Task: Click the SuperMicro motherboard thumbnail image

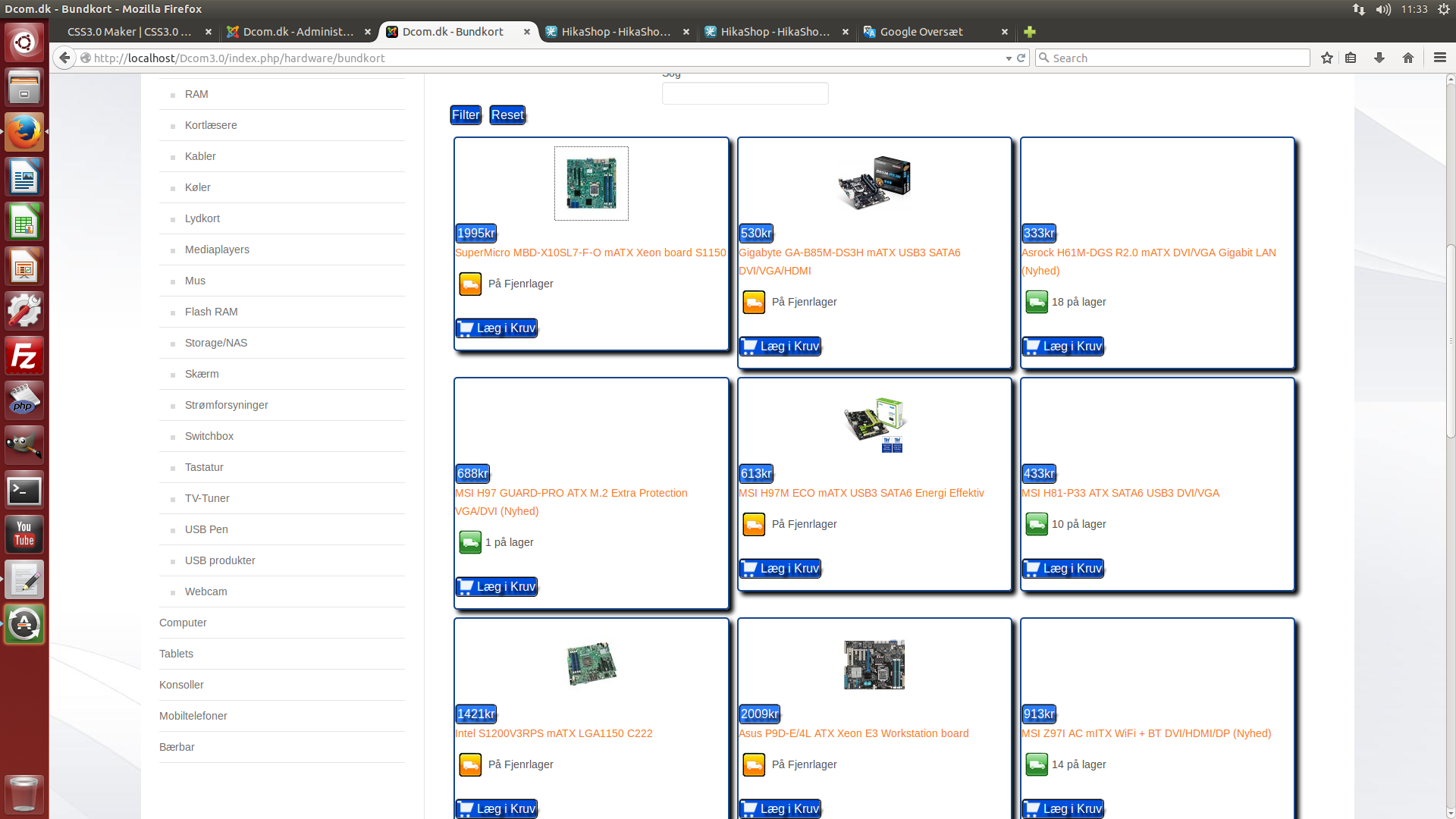Action: coord(591,184)
